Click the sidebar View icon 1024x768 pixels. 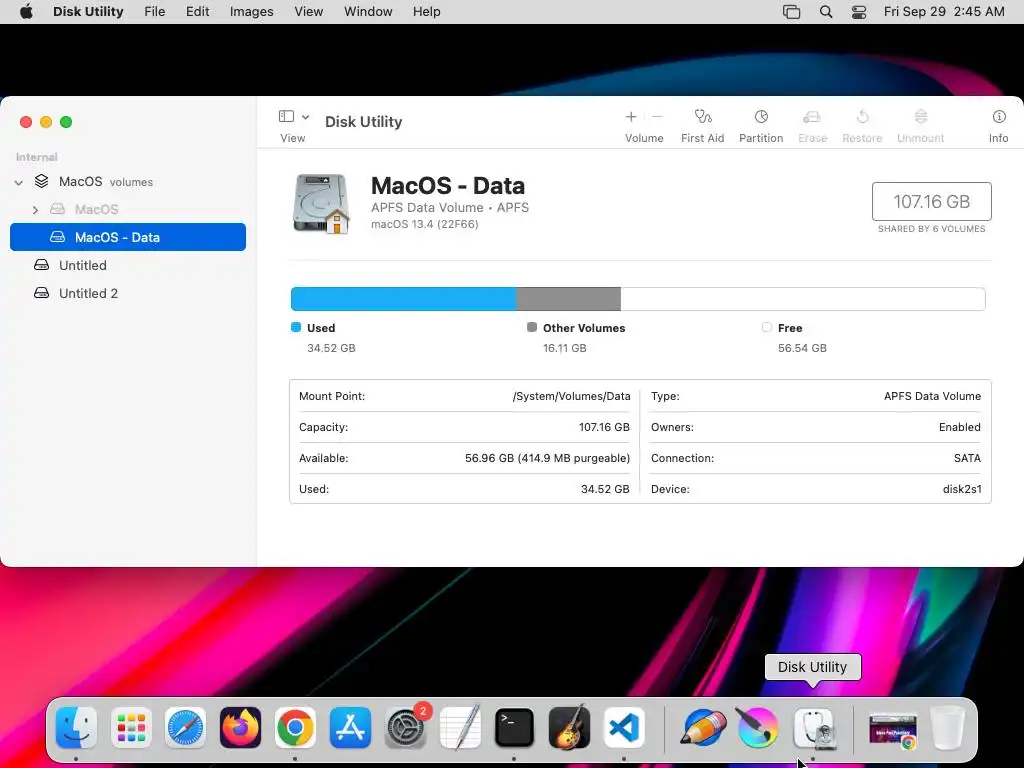286,116
